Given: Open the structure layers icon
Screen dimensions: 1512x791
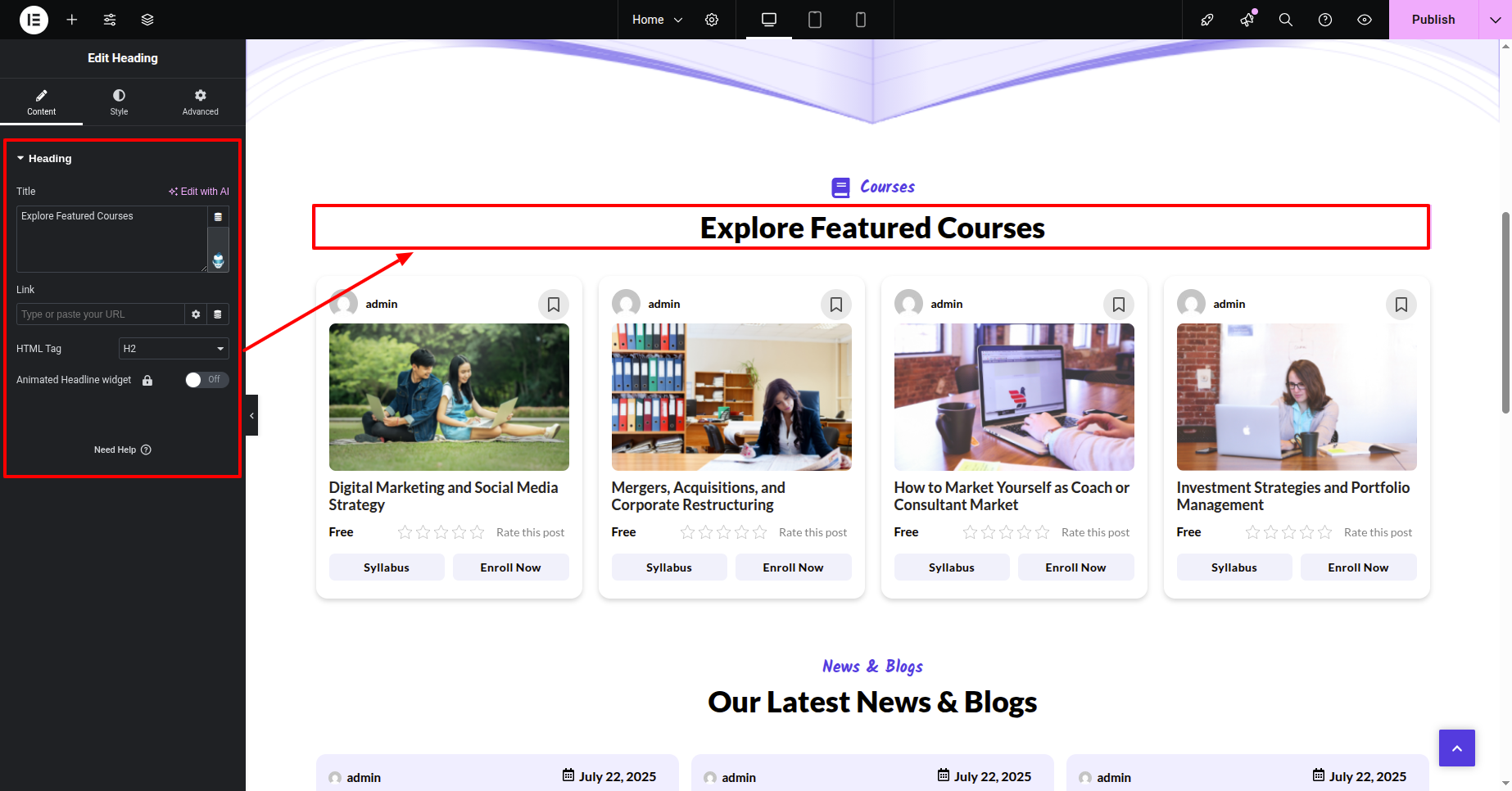Looking at the screenshot, I should coord(147,20).
